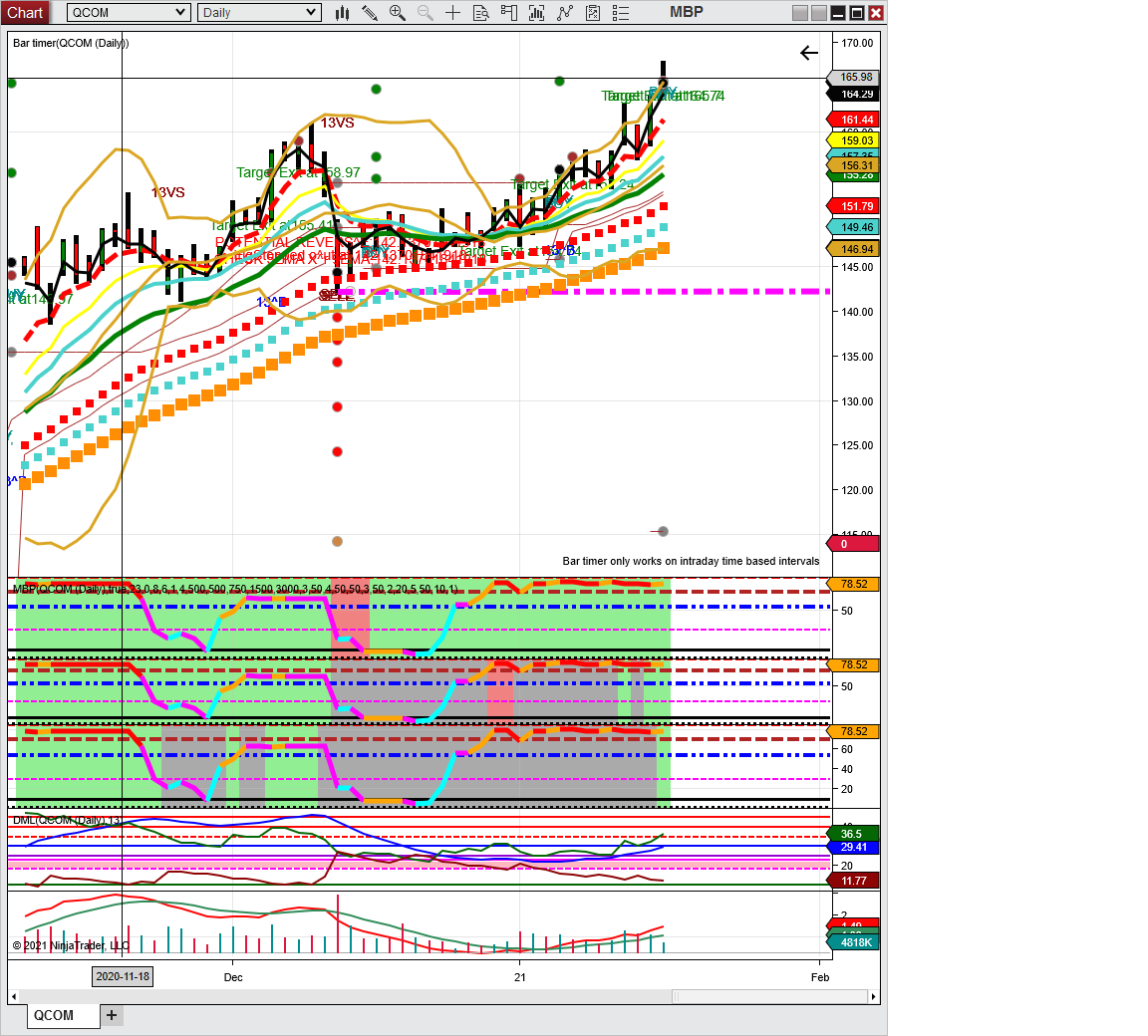
Task: Click the red 161.44 price marker
Action: (854, 120)
